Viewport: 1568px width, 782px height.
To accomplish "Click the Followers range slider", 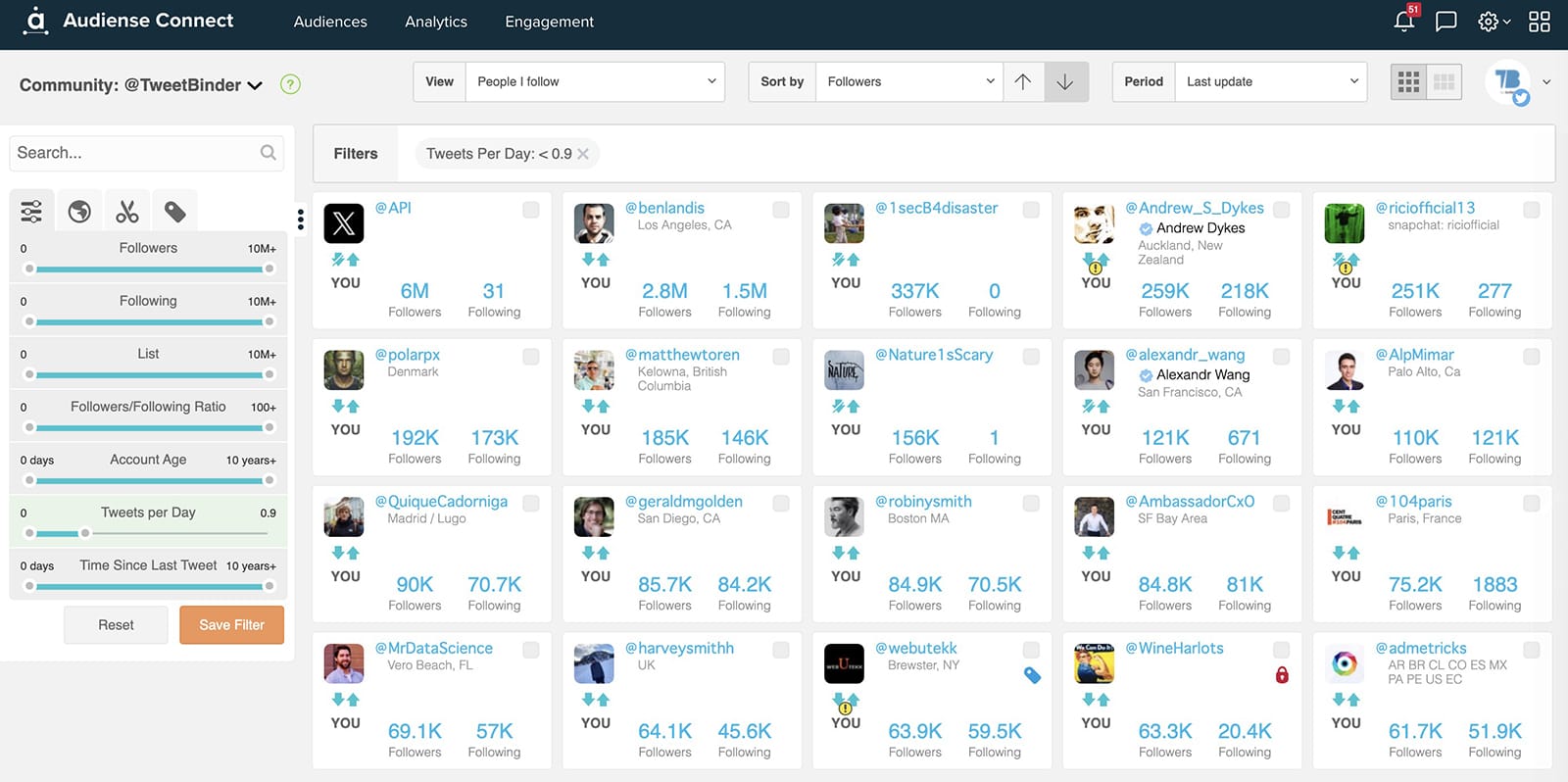I will coord(149,269).
